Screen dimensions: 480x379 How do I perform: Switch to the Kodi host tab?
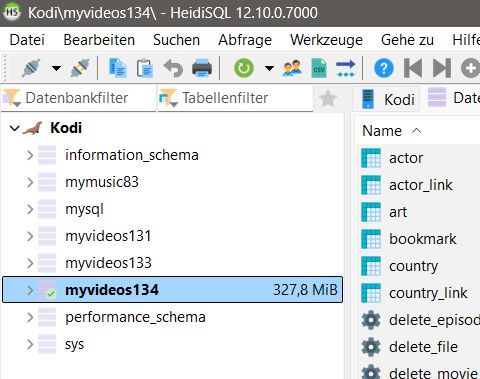coord(388,99)
